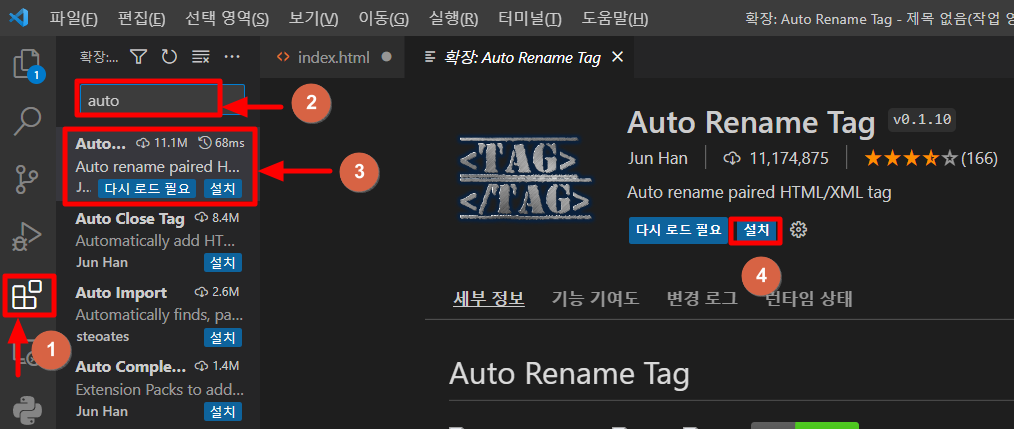Close the Auto Rename Tag extension tab

(618, 57)
